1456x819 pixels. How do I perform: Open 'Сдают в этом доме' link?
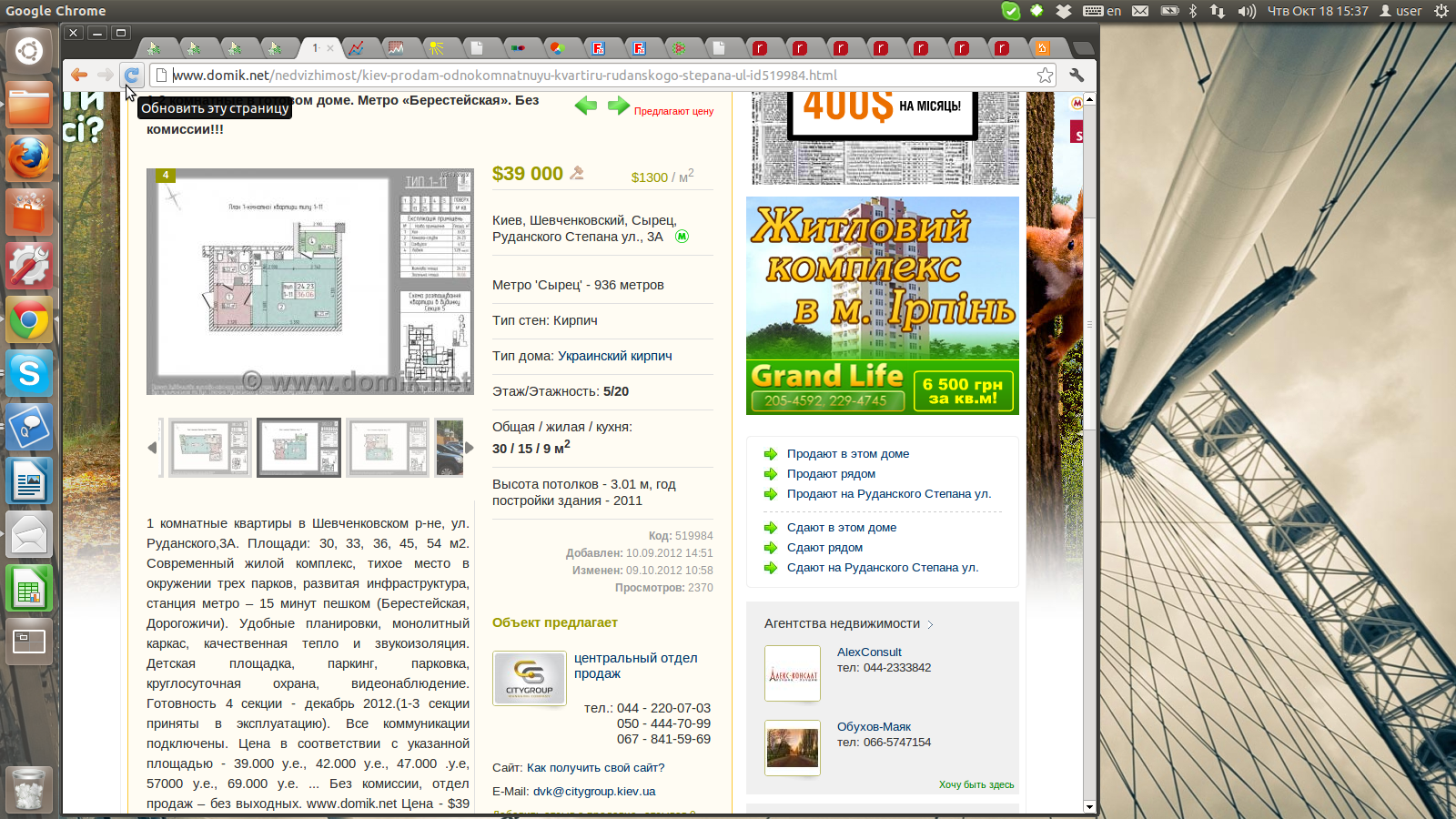click(x=842, y=528)
